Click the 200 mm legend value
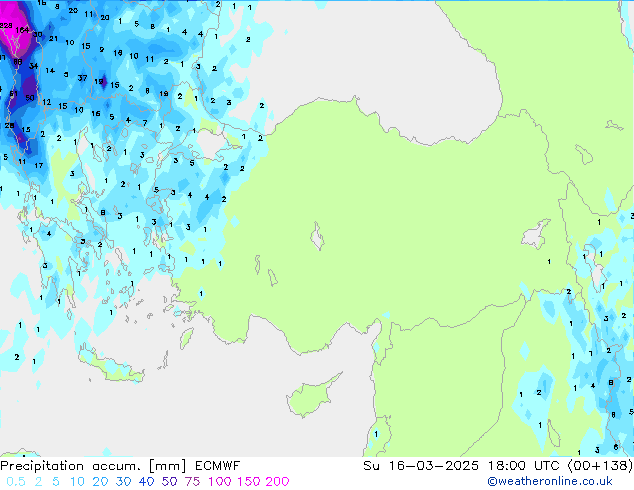 point(277,482)
